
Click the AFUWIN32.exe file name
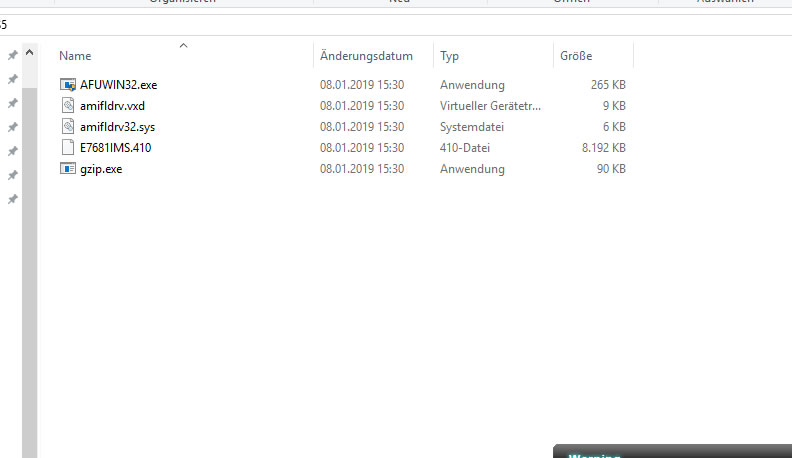click(119, 85)
